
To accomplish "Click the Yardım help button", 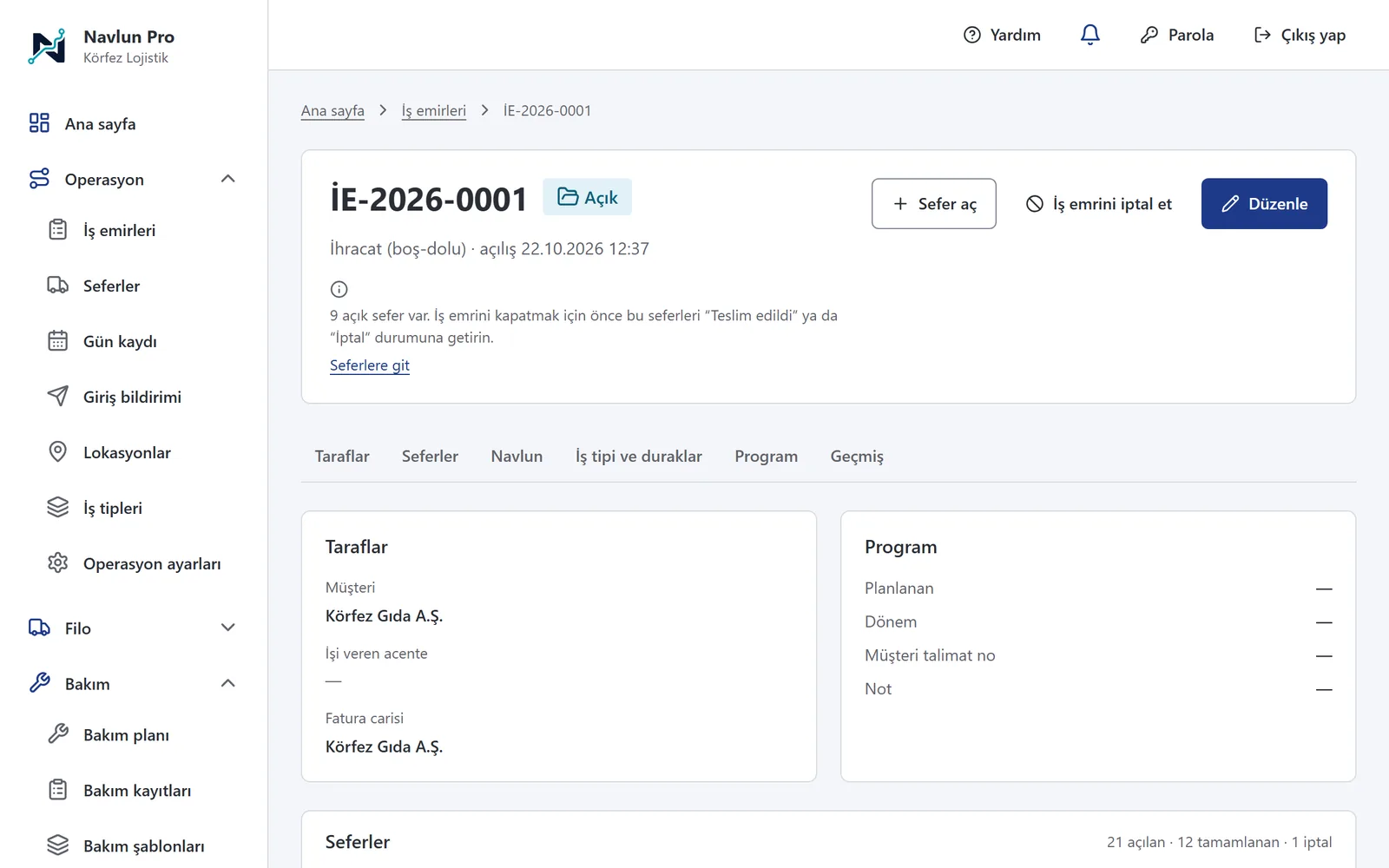I will 1002,35.
